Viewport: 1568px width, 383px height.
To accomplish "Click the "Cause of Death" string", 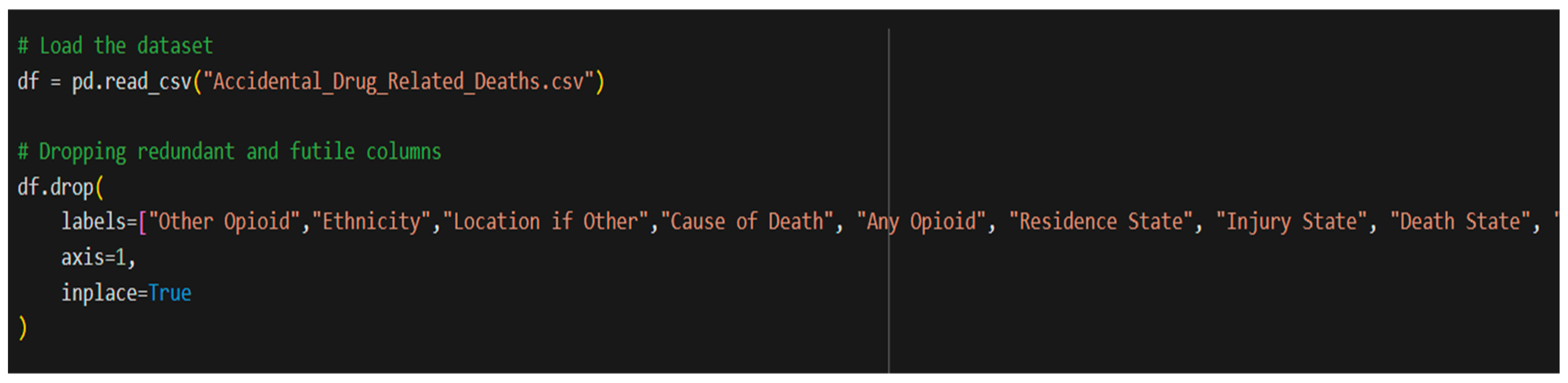I will point(751,222).
